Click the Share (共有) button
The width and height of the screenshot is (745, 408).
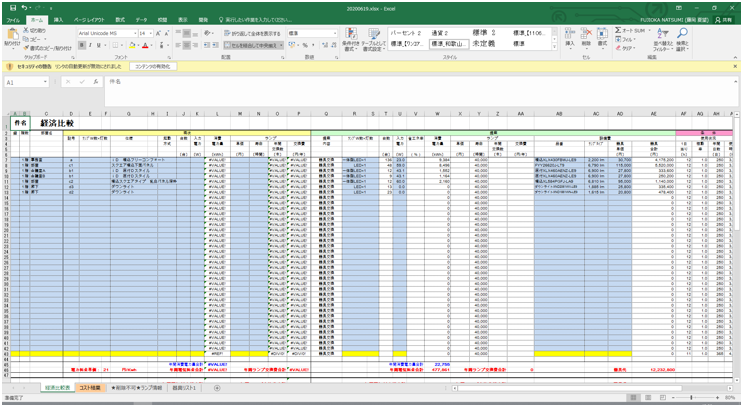point(725,19)
